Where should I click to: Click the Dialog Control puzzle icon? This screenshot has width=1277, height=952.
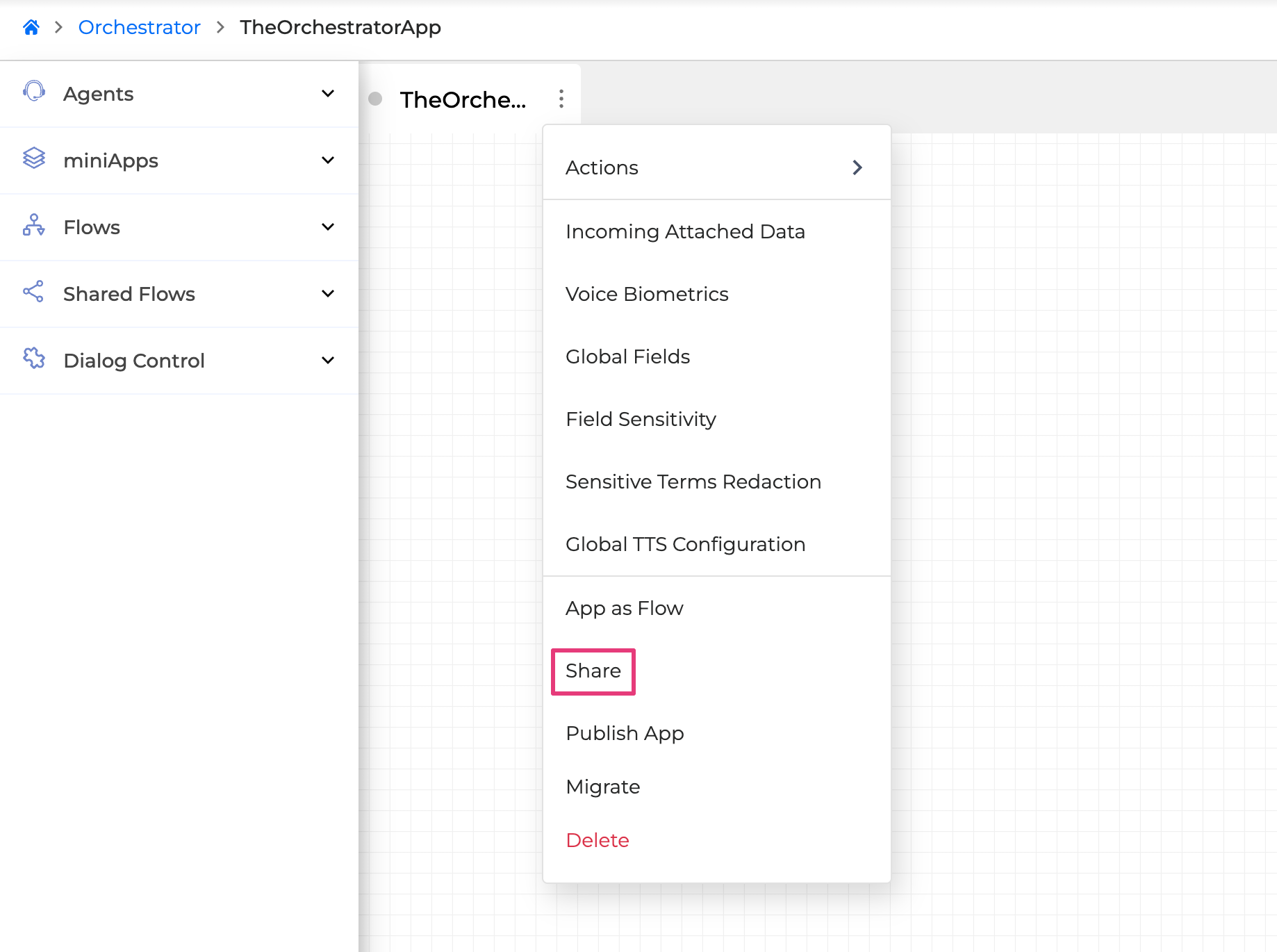coord(34,359)
